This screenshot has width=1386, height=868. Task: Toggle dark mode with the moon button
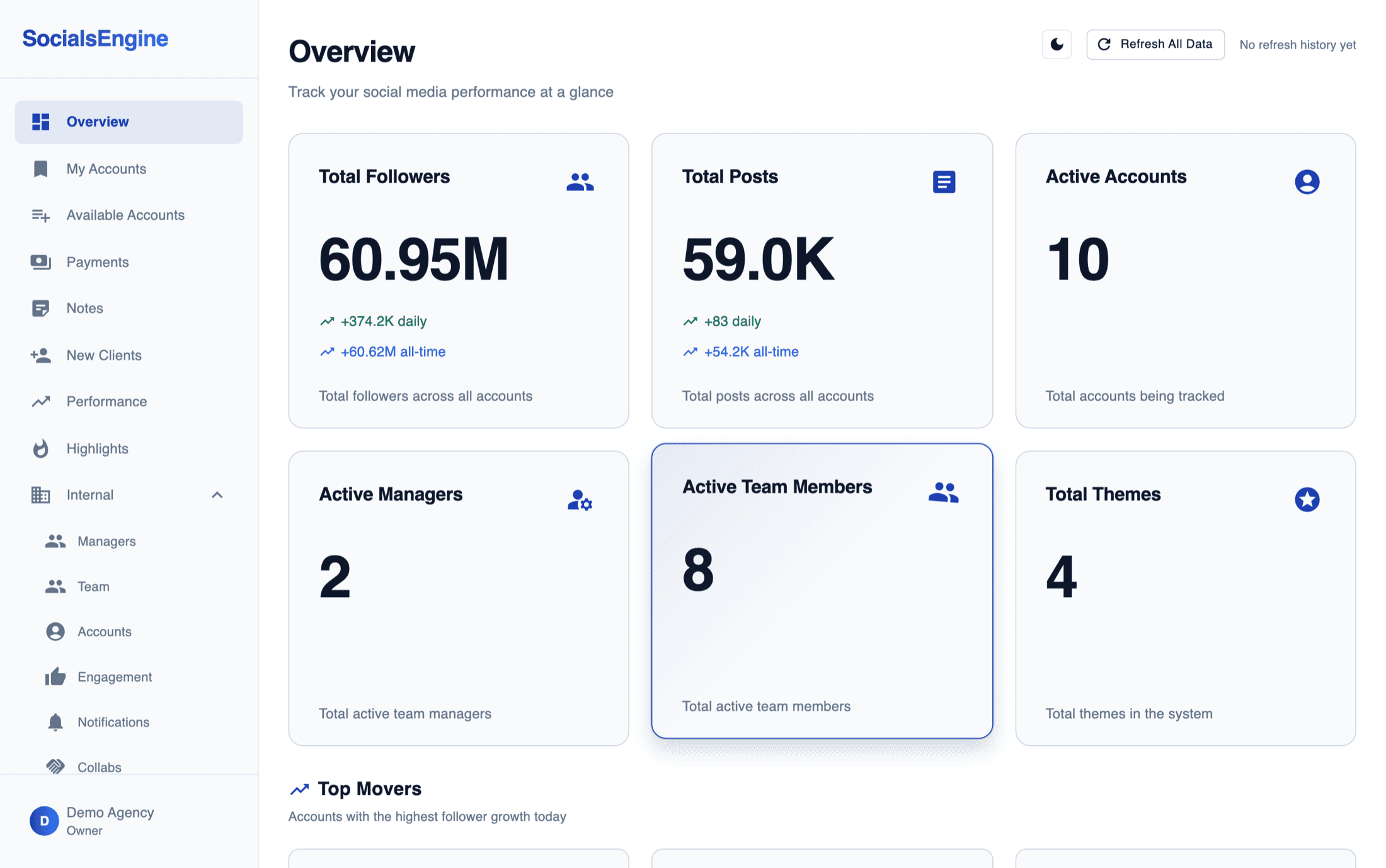pyautogui.click(x=1057, y=44)
